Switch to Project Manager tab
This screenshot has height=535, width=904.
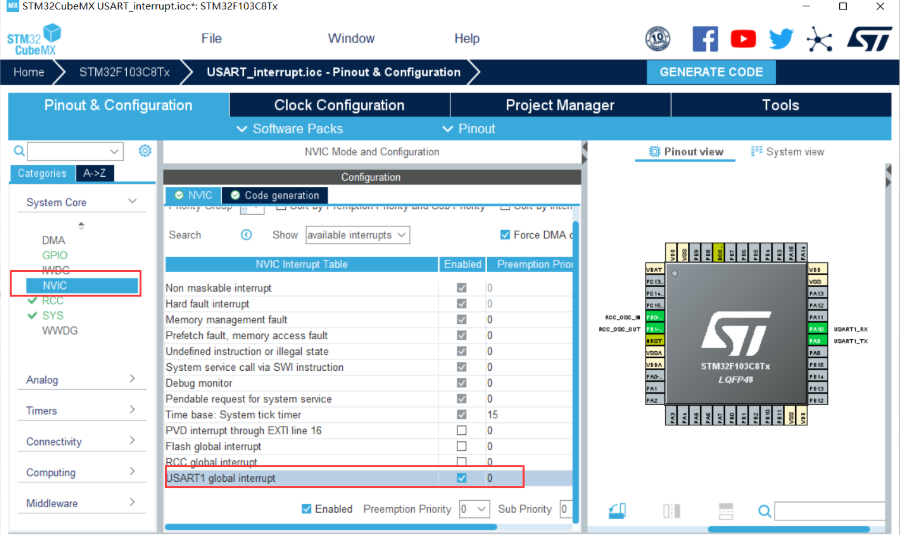point(560,105)
